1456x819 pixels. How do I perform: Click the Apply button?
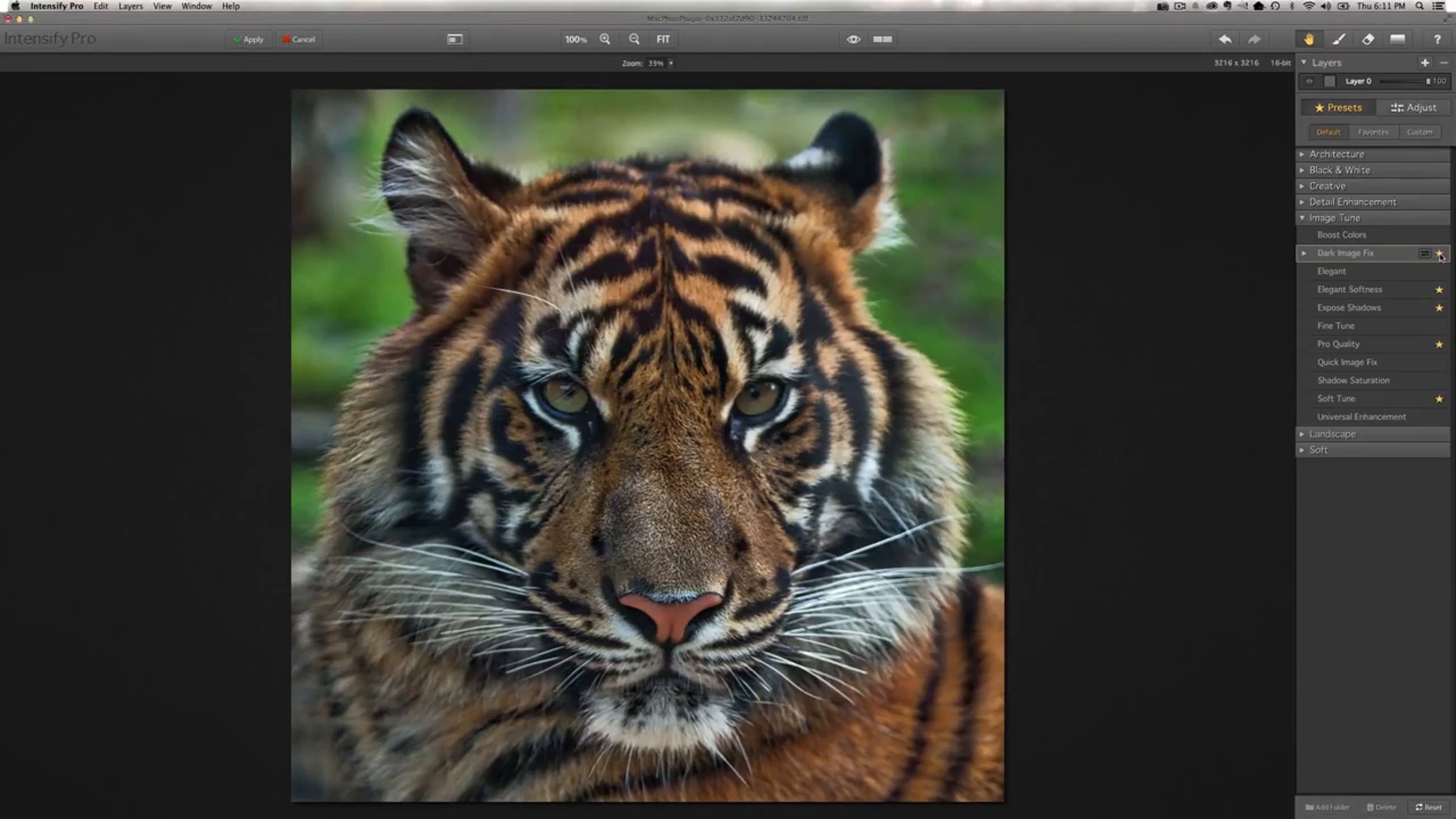(x=249, y=39)
